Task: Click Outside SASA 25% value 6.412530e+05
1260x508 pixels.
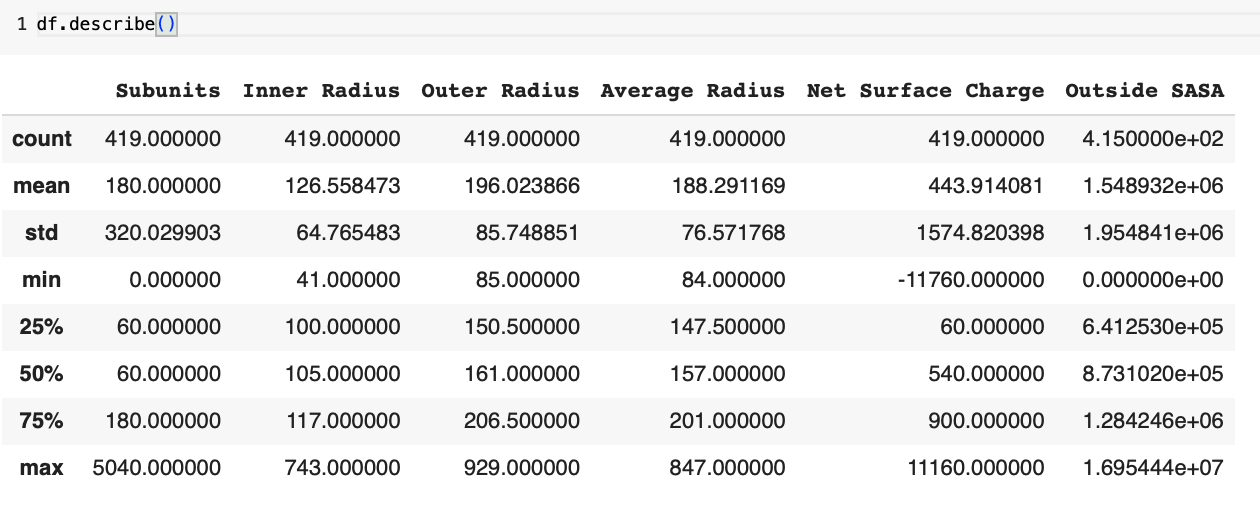Action: pyautogui.click(x=1153, y=327)
